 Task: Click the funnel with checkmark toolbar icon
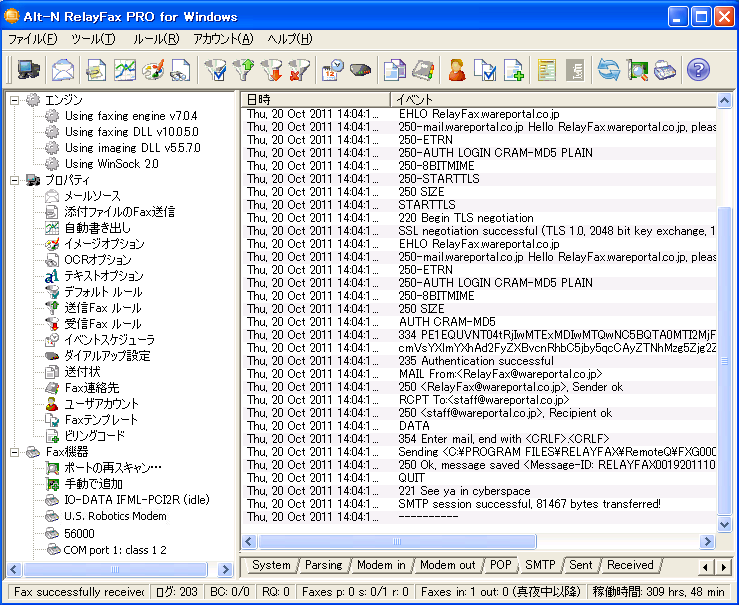click(x=214, y=70)
